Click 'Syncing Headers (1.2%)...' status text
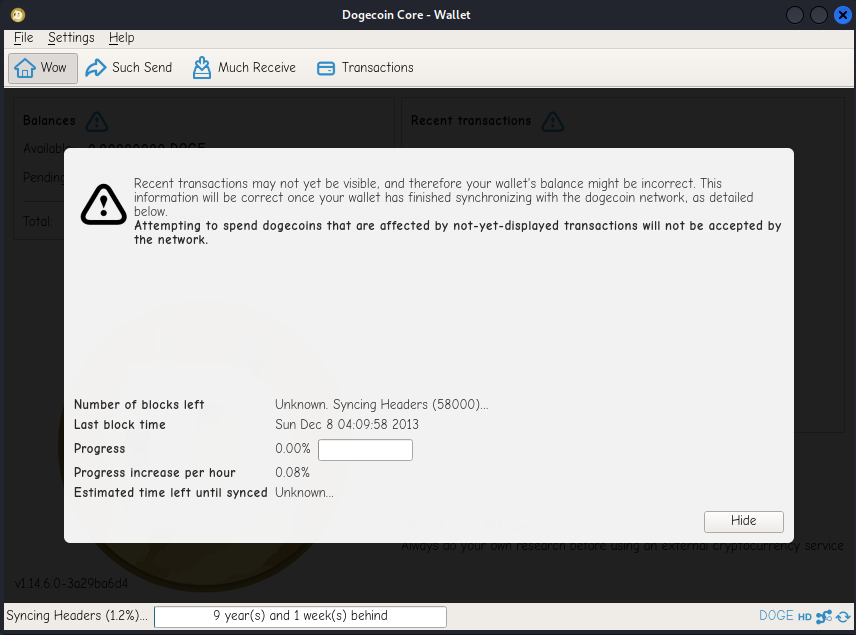The height and width of the screenshot is (635, 856). [77, 616]
